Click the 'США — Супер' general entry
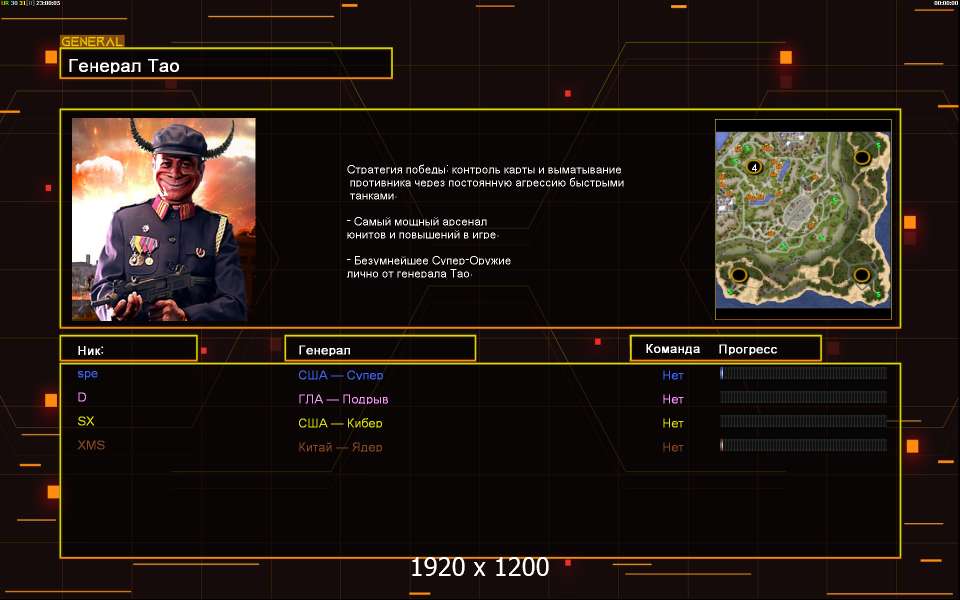Screen dimensions: 960x600 point(340,375)
